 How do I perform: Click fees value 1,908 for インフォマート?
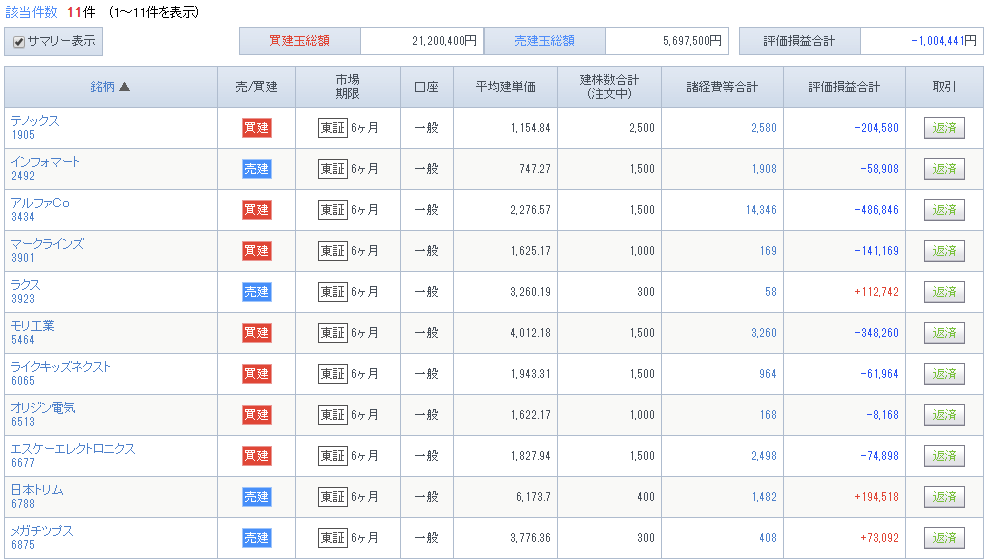[763, 169]
